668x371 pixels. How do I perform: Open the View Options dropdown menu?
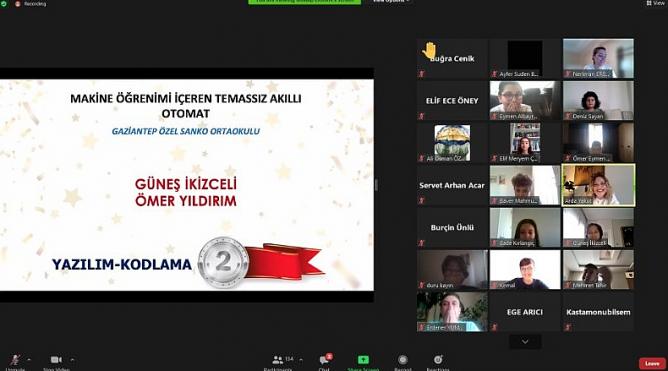(391, 2)
